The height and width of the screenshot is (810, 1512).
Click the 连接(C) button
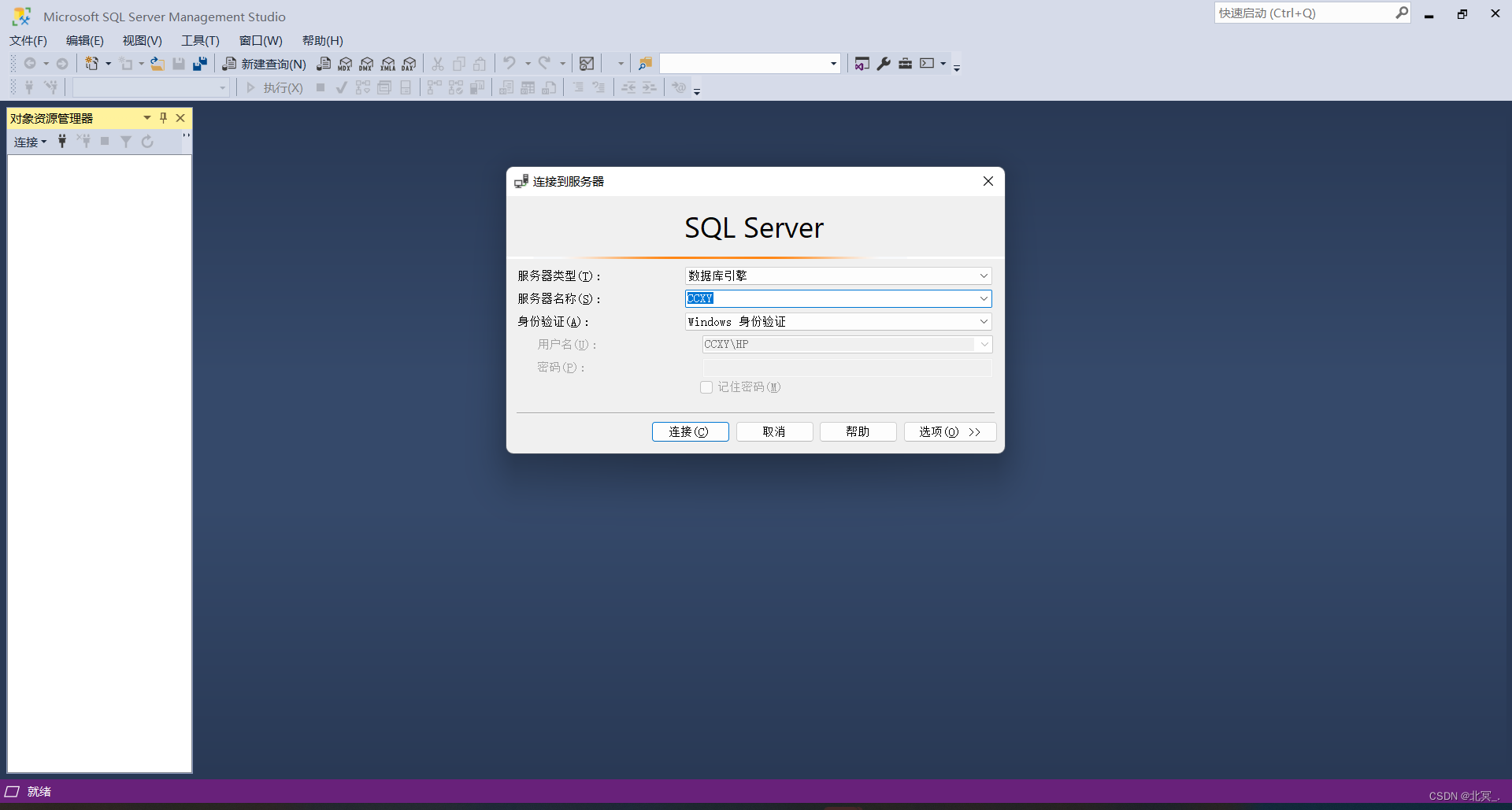pos(690,432)
